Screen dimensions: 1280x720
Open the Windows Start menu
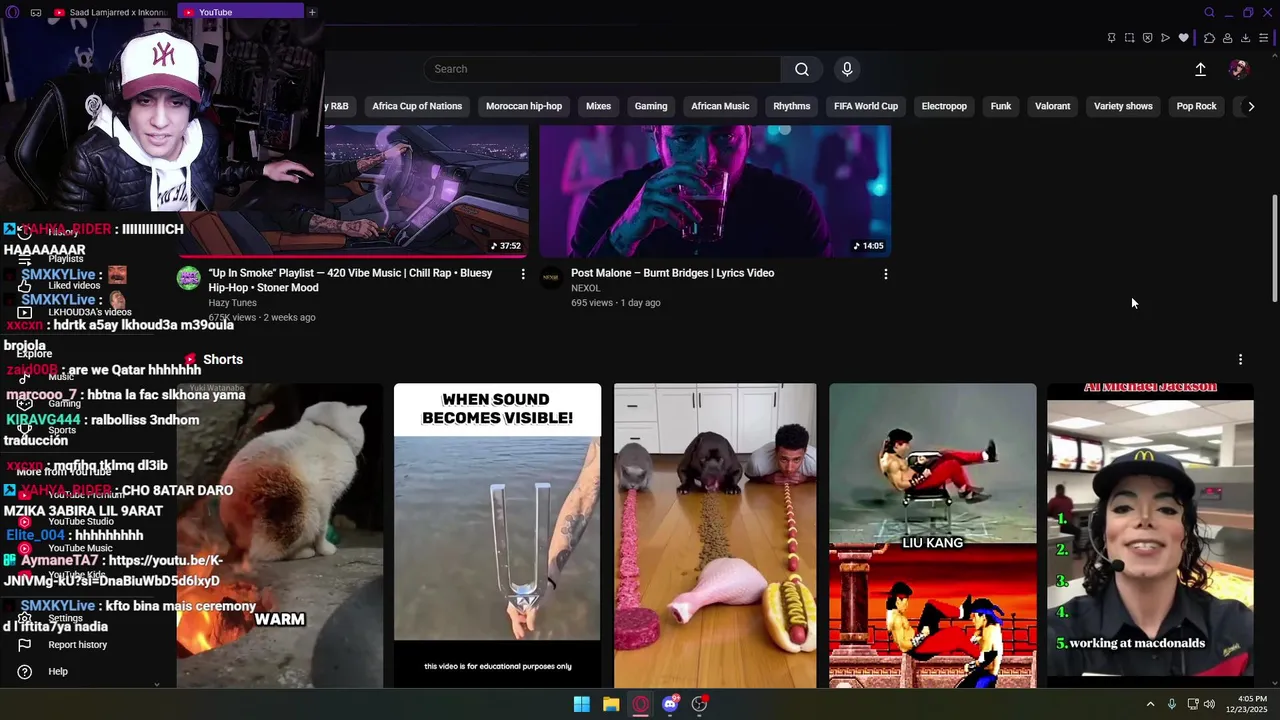581,704
